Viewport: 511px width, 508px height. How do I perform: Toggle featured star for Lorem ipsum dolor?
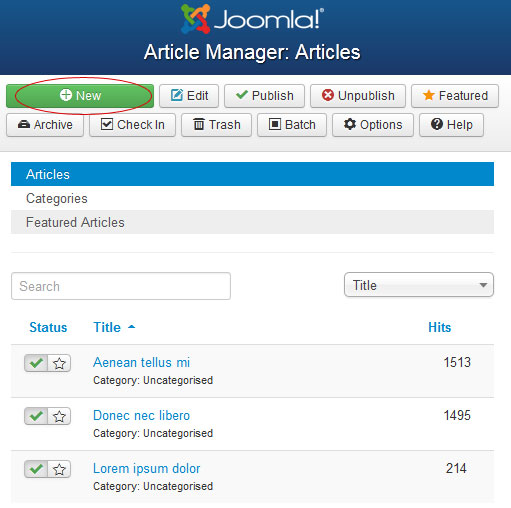(59, 469)
